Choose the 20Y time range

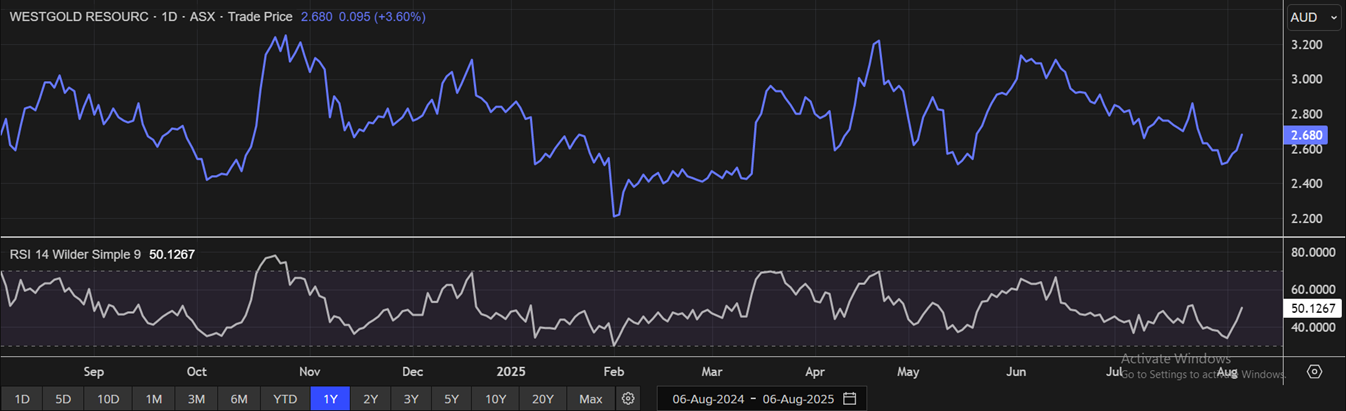(543, 399)
